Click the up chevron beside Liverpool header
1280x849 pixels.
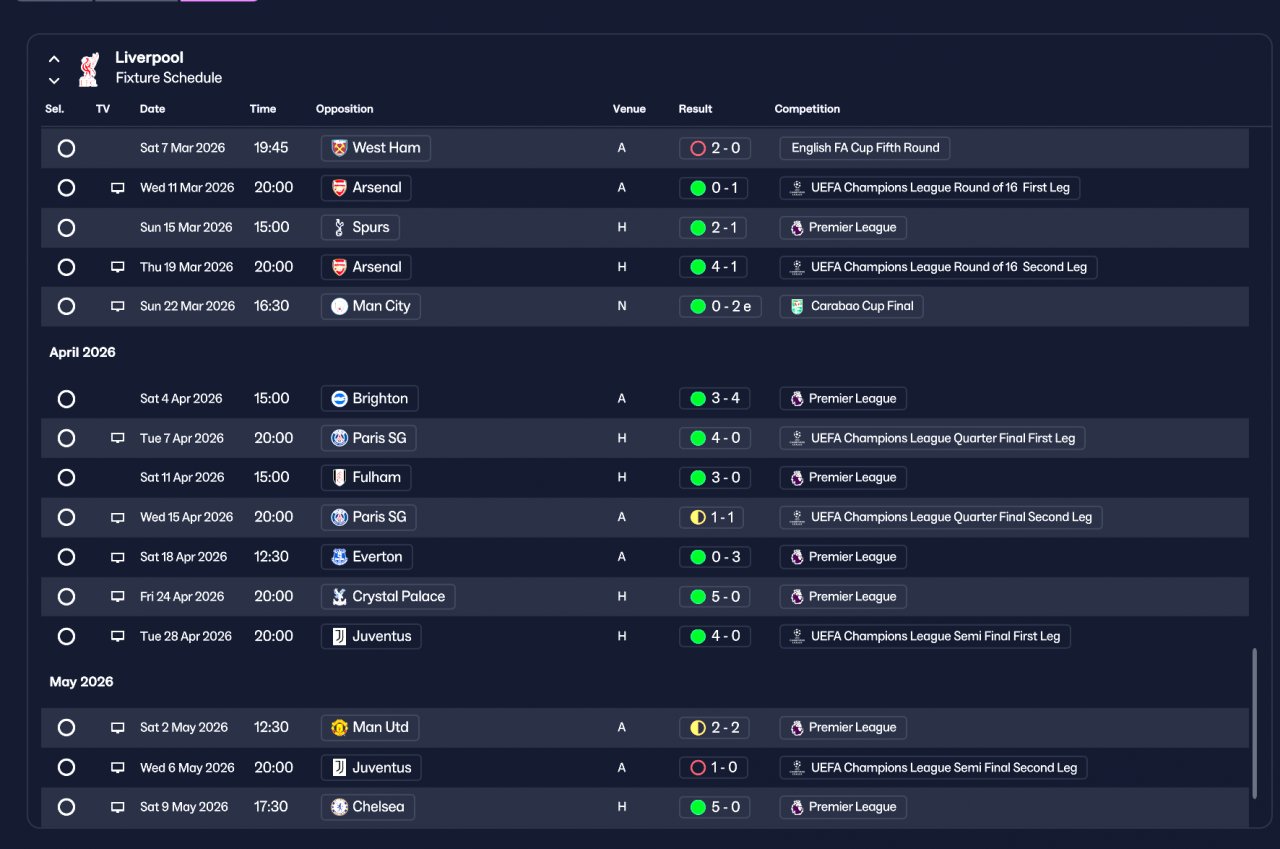[54, 59]
